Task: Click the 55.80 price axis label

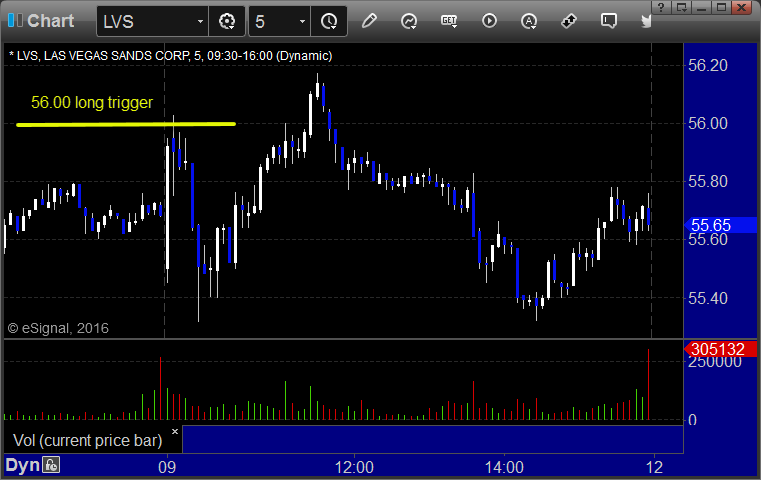Action: [708, 182]
